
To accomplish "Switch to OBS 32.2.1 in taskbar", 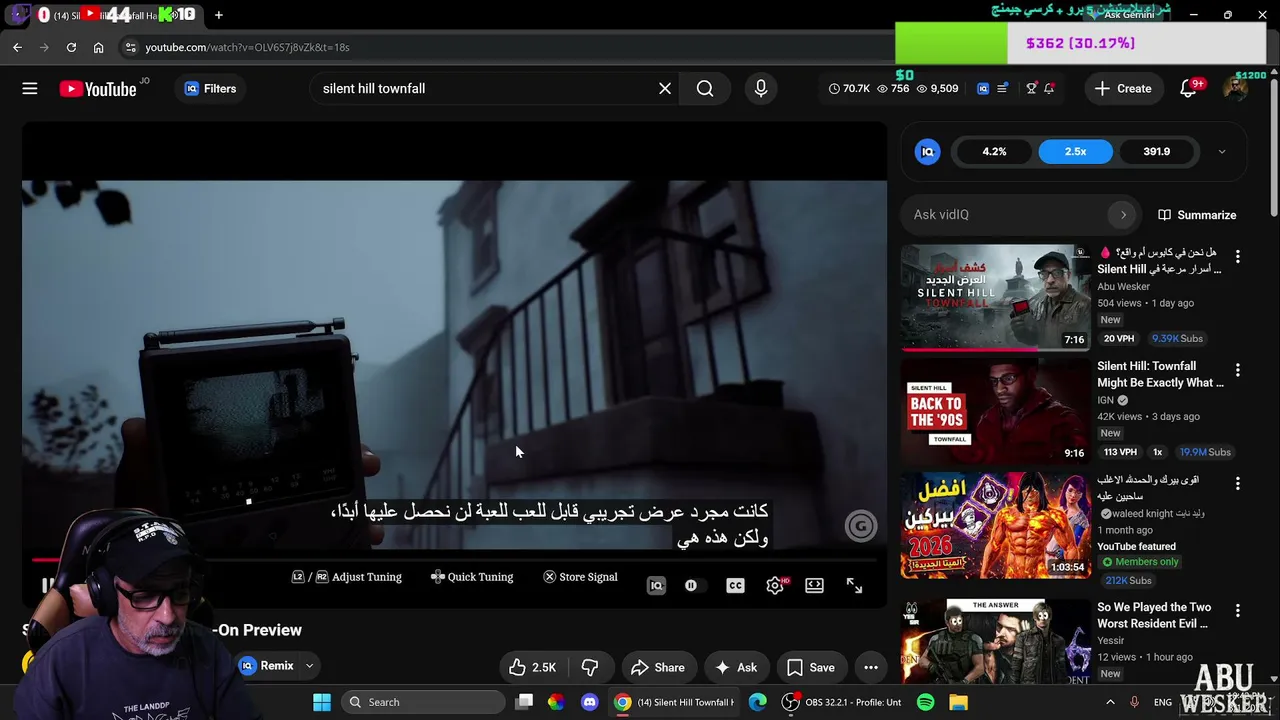I will pyautogui.click(x=841, y=702).
